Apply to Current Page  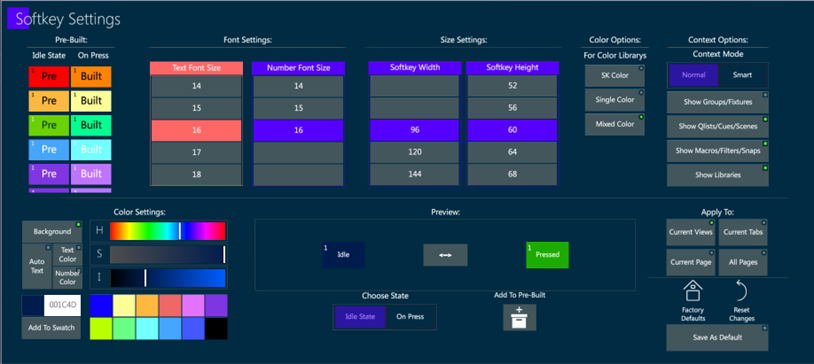tap(690, 262)
